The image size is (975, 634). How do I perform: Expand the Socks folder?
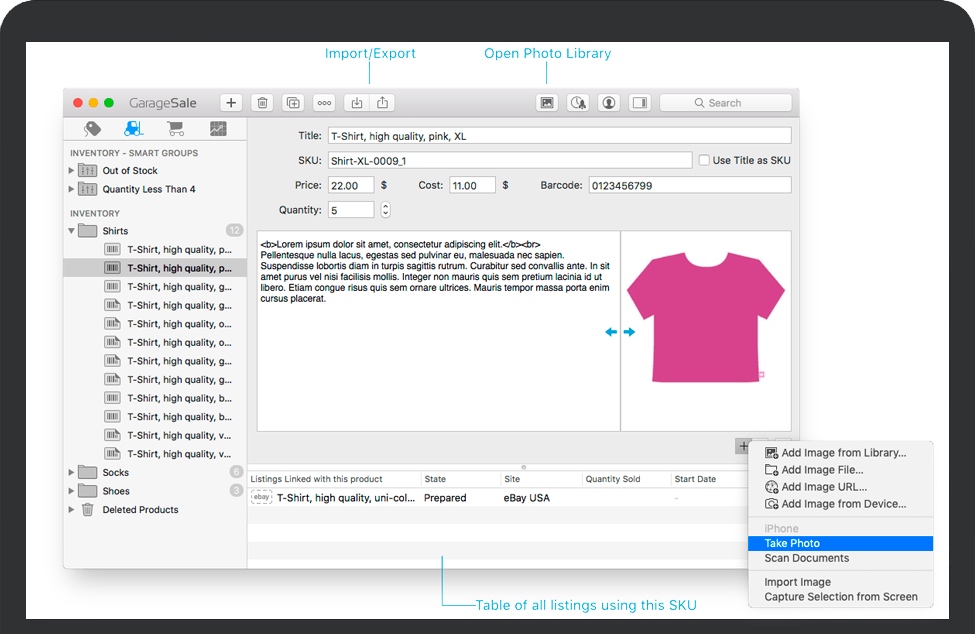[x=72, y=472]
